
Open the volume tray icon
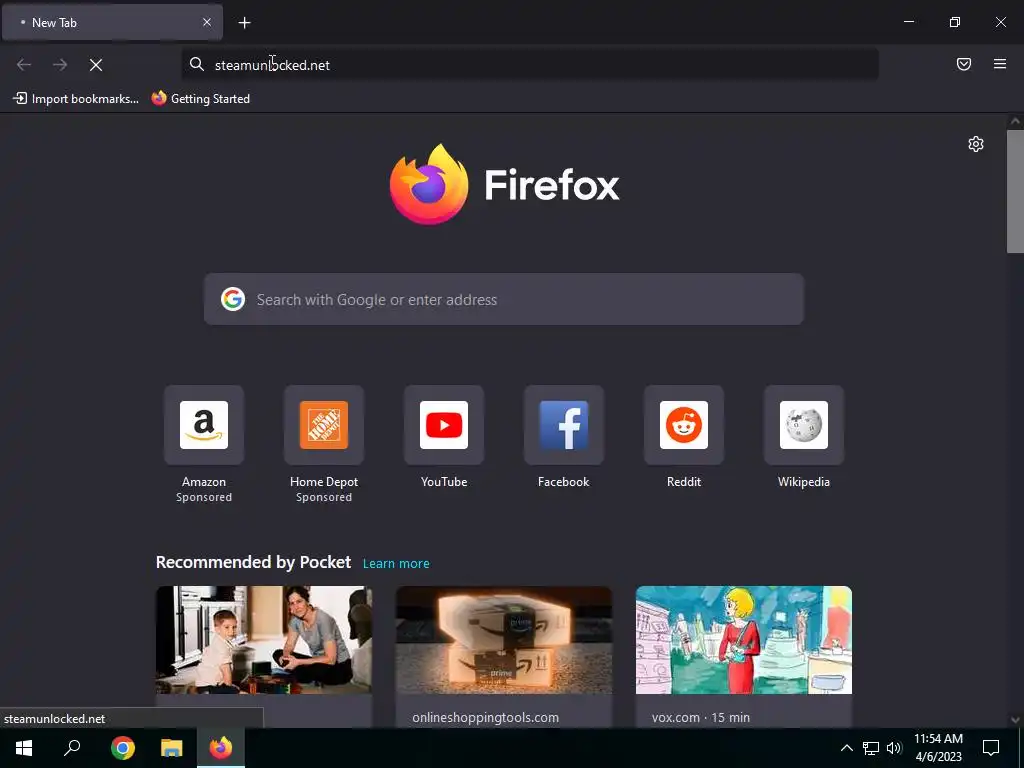tap(894, 748)
